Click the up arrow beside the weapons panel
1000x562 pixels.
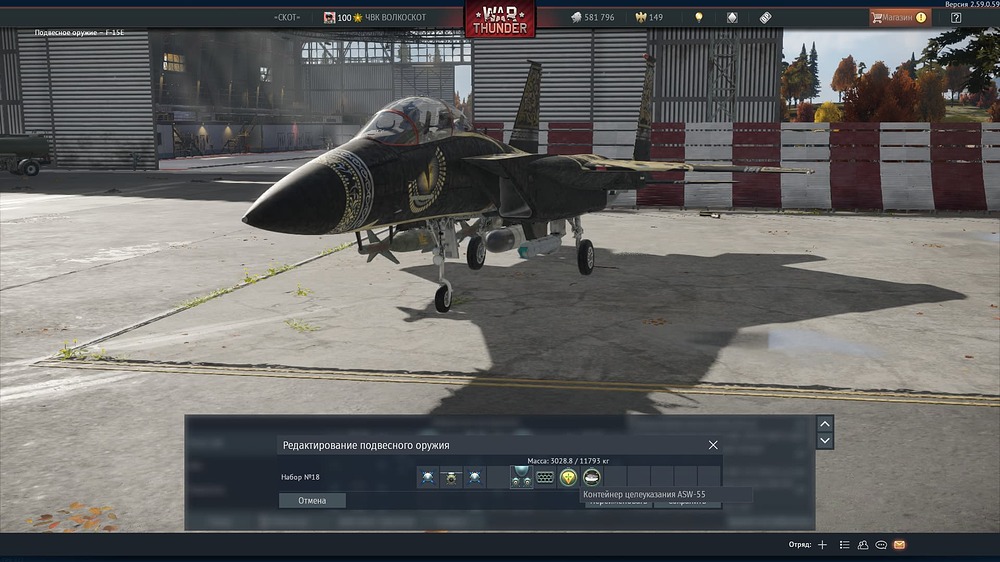[825, 424]
